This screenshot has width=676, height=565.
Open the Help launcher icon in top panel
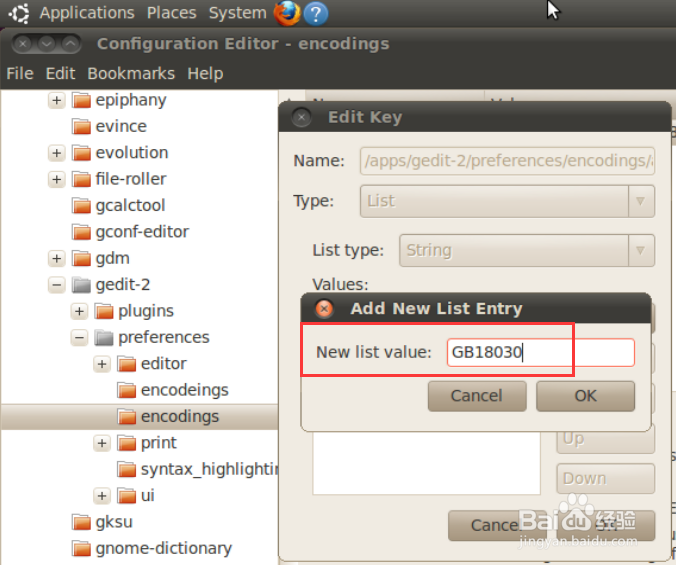pos(316,13)
